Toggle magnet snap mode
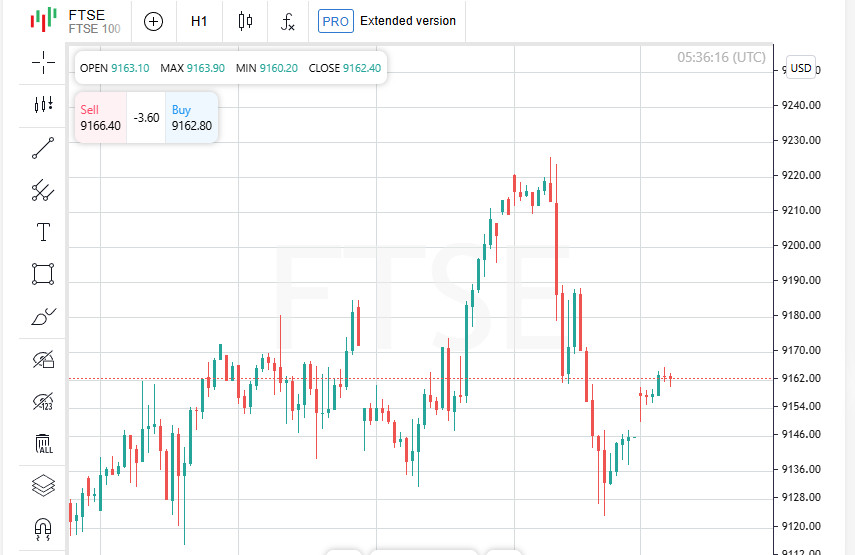The width and height of the screenshot is (855, 555). point(43,527)
